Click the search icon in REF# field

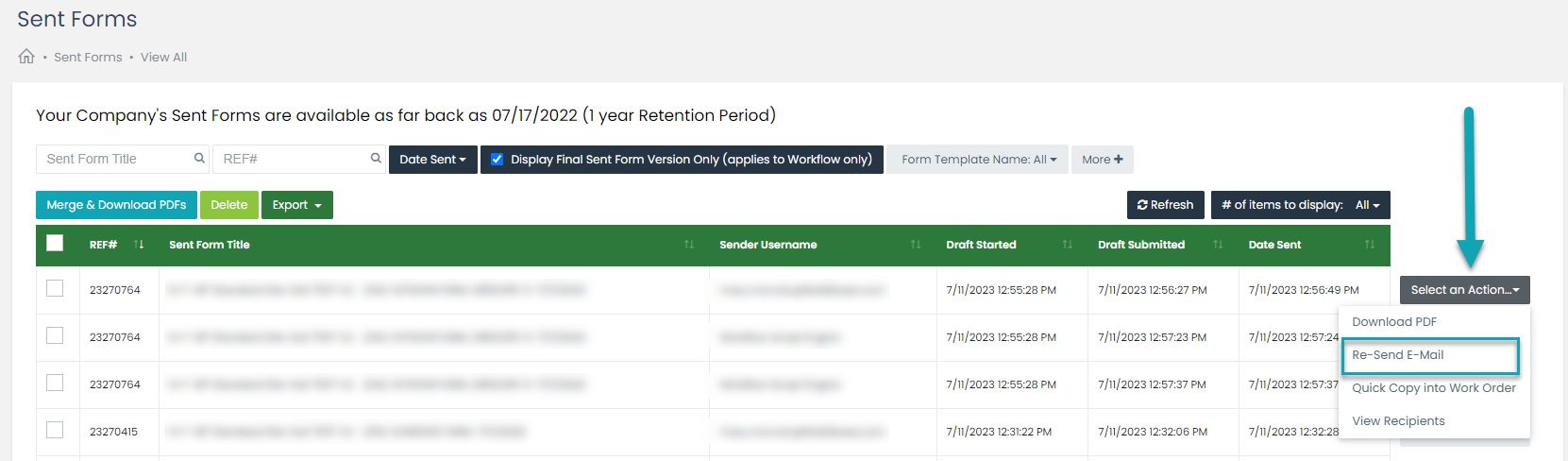[x=376, y=159]
